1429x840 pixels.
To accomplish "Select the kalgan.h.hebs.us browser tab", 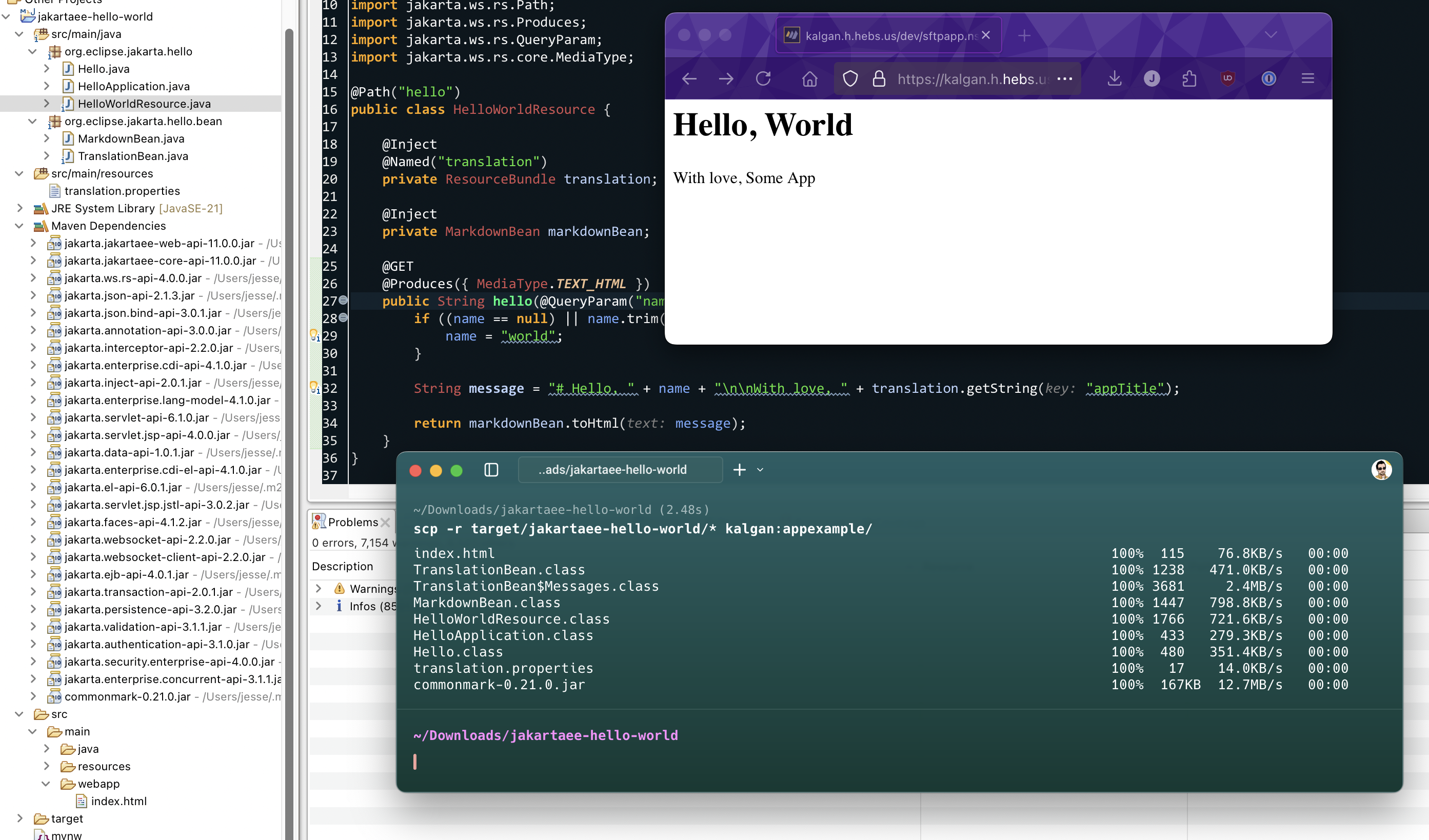I will [x=888, y=36].
